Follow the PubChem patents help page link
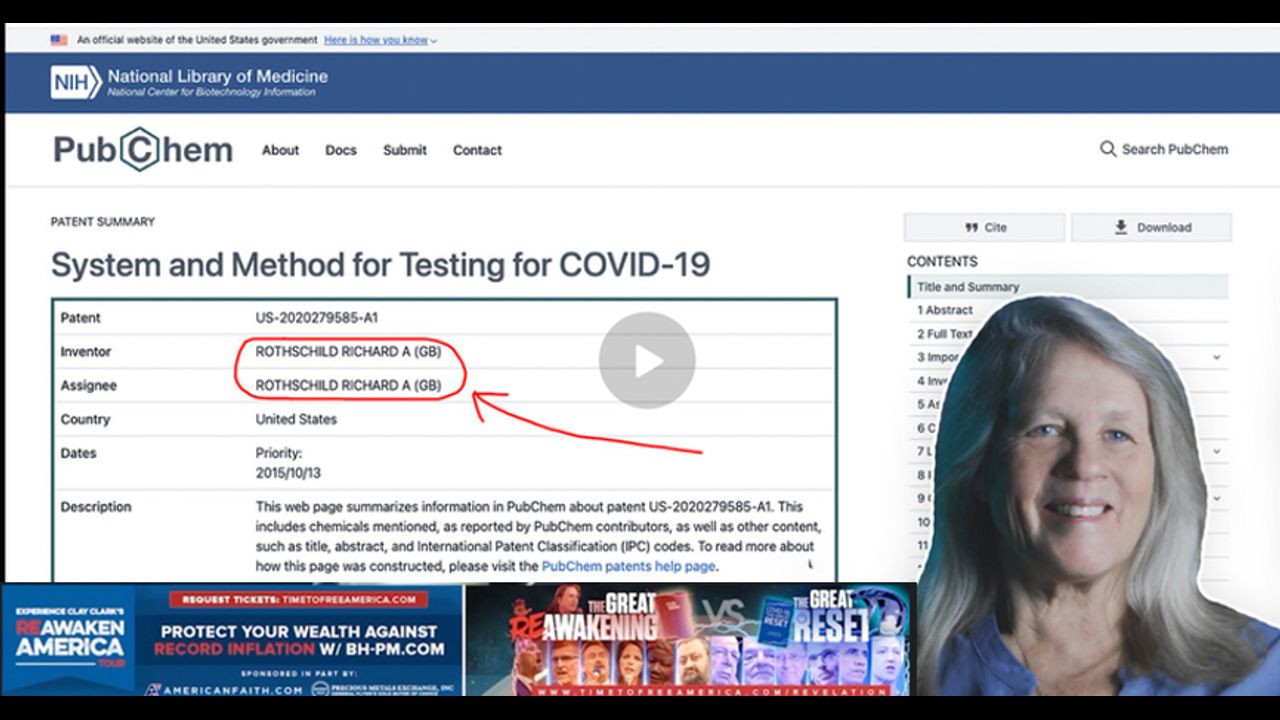 point(628,566)
